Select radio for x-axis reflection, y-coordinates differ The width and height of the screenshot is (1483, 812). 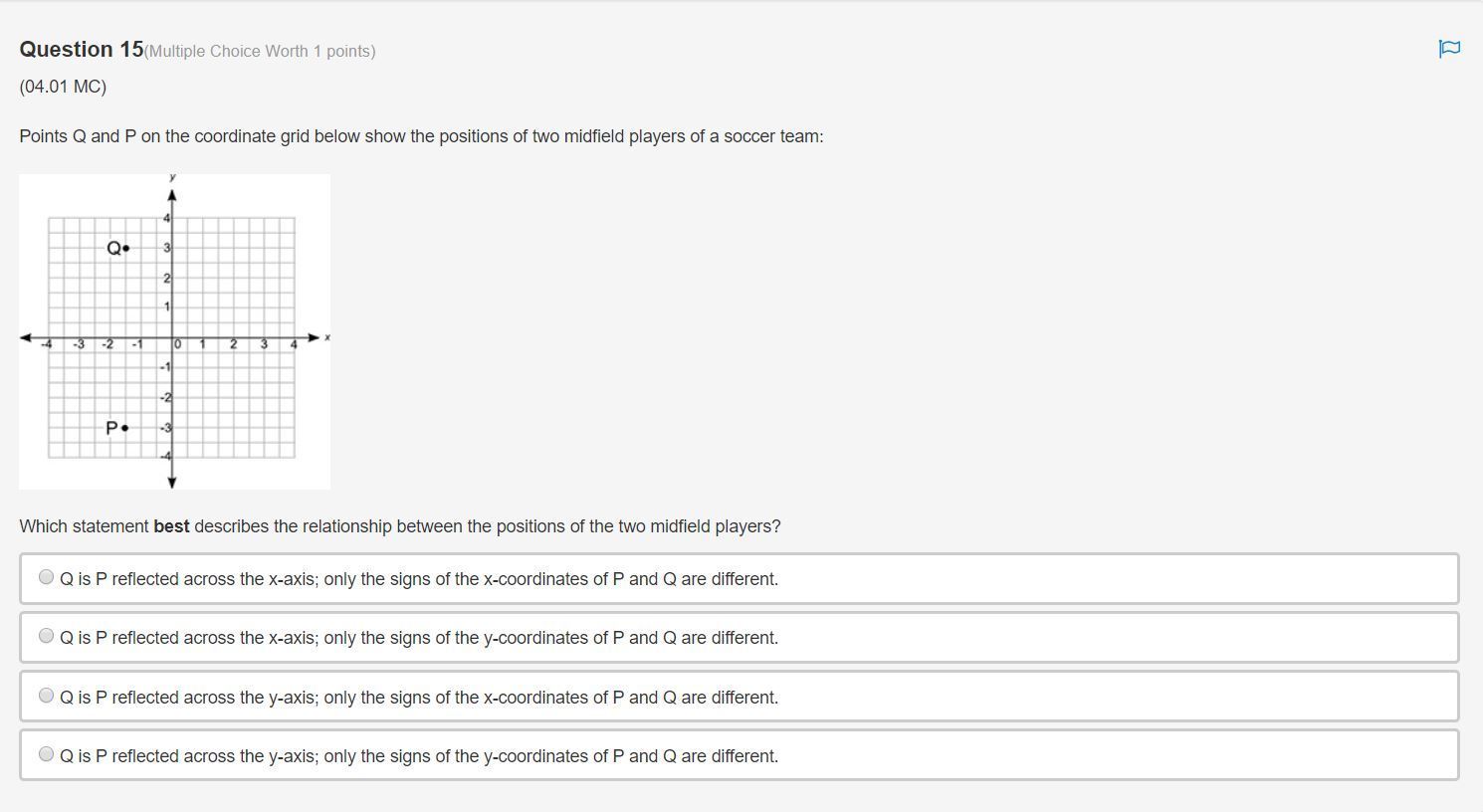coord(46,636)
